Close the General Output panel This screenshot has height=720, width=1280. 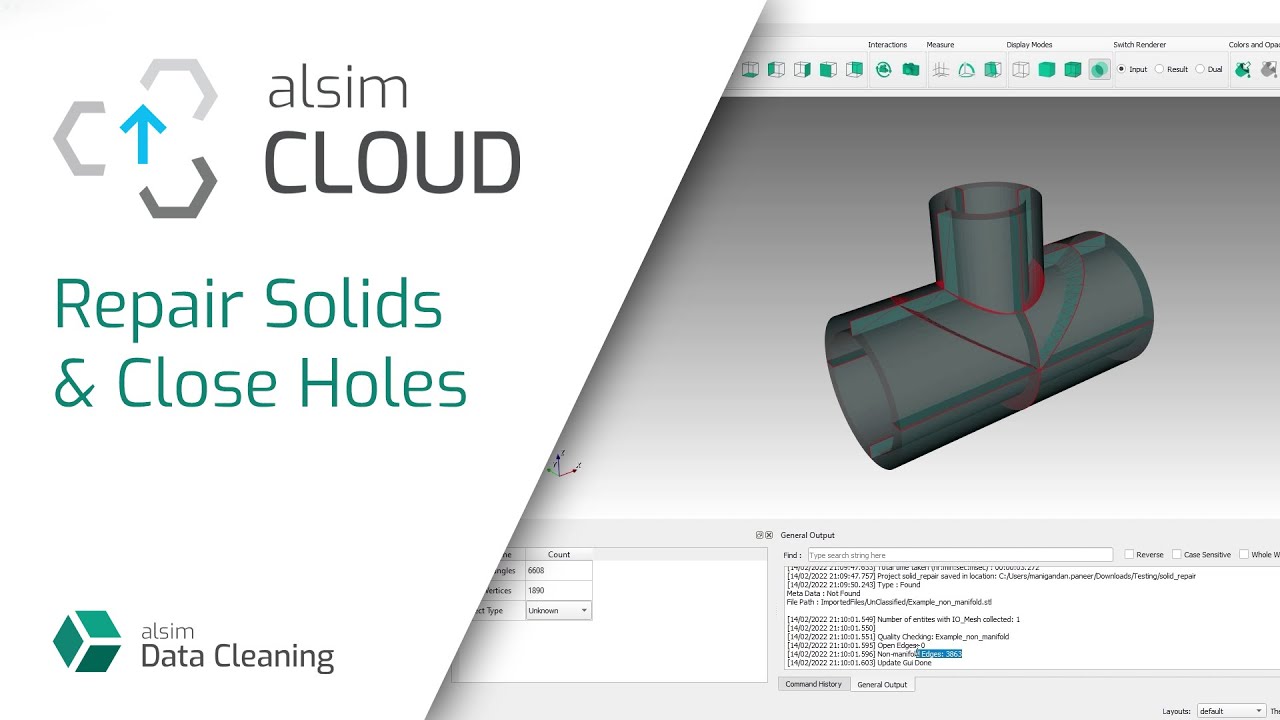coord(769,535)
